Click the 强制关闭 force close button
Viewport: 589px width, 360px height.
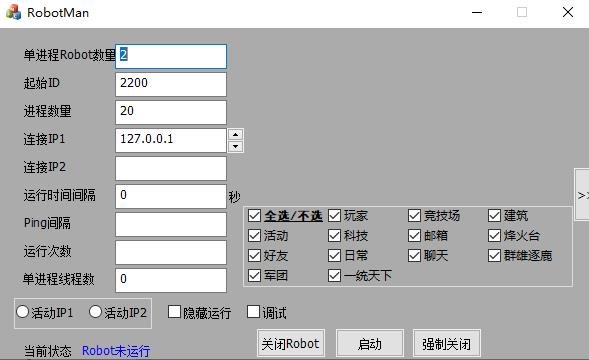coord(447,343)
